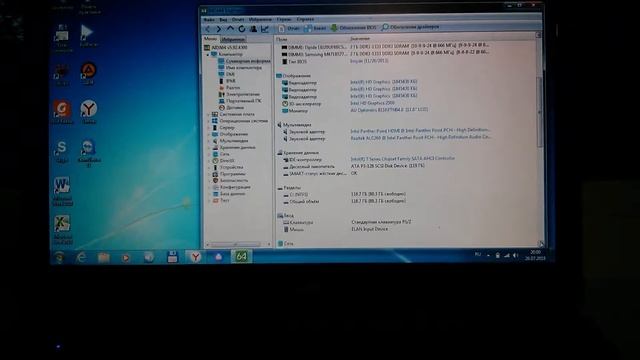The width and height of the screenshot is (640, 360).
Task: Open Yandex browser from taskbar
Action: [x=196, y=257]
